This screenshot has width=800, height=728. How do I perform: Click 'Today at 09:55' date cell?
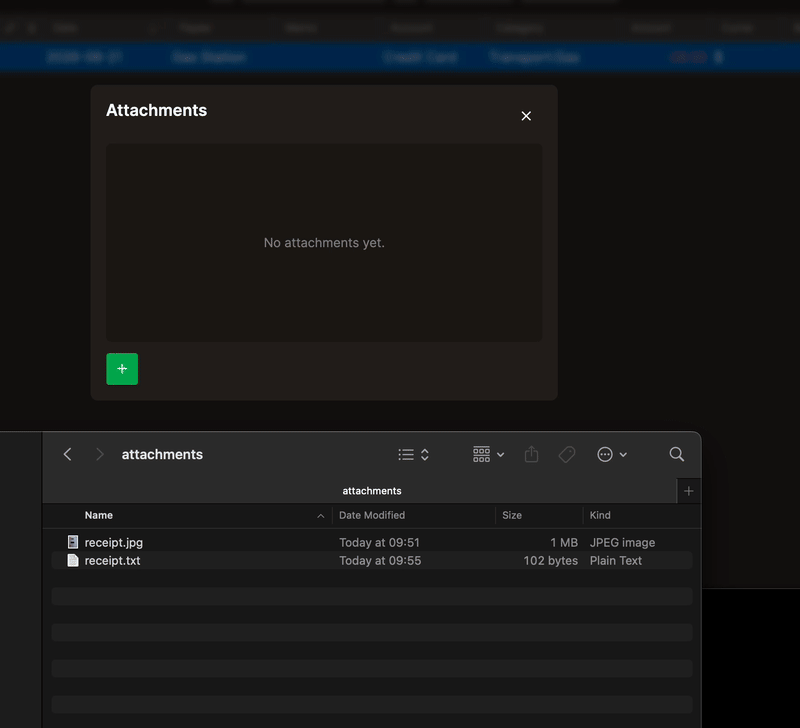(x=380, y=561)
